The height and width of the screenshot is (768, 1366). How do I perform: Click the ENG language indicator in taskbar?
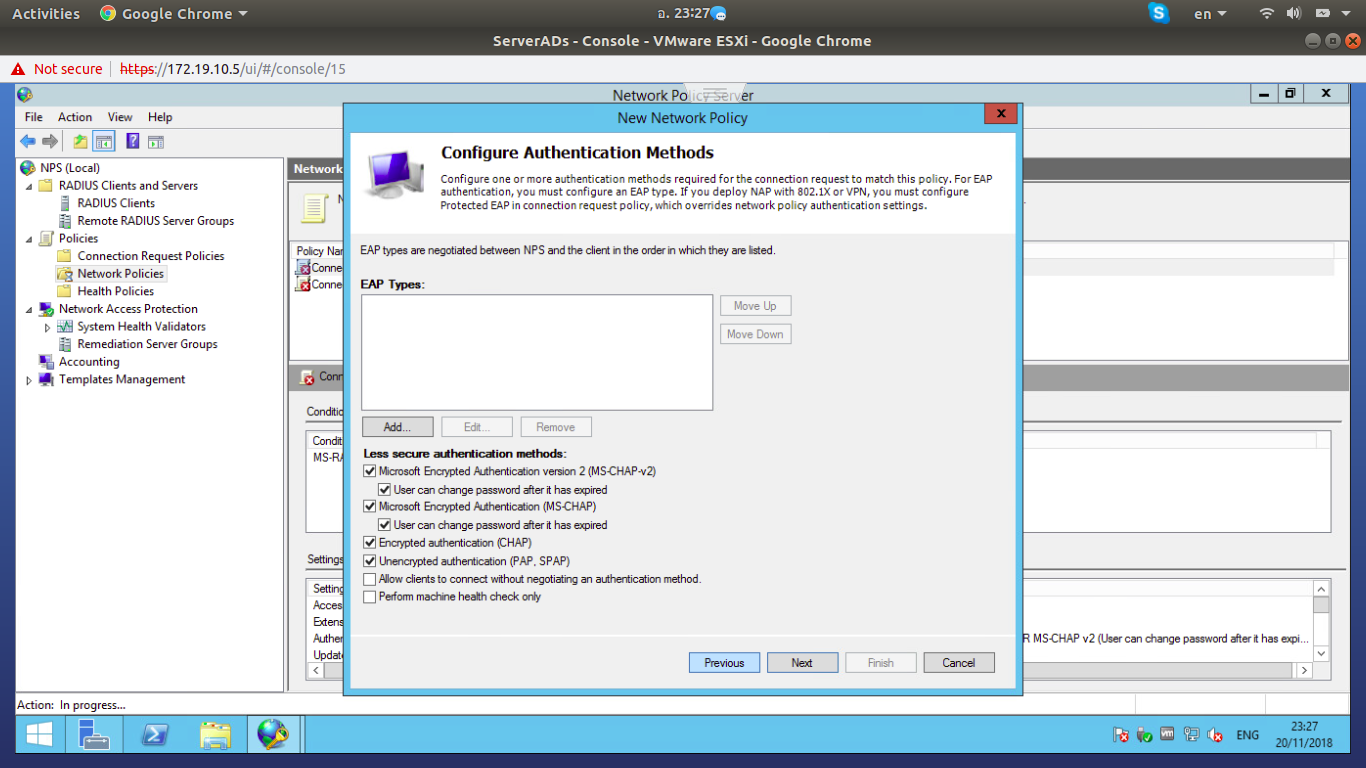pos(1247,735)
